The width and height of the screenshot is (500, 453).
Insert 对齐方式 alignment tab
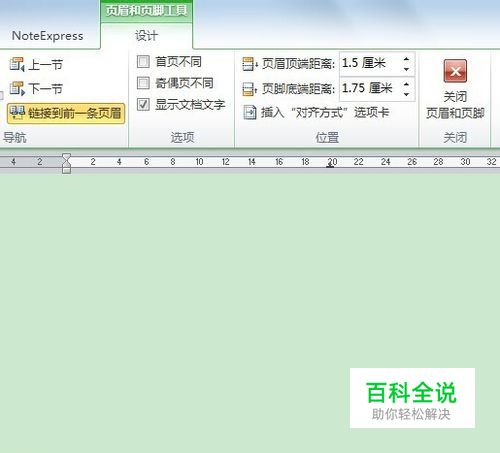tap(316, 113)
